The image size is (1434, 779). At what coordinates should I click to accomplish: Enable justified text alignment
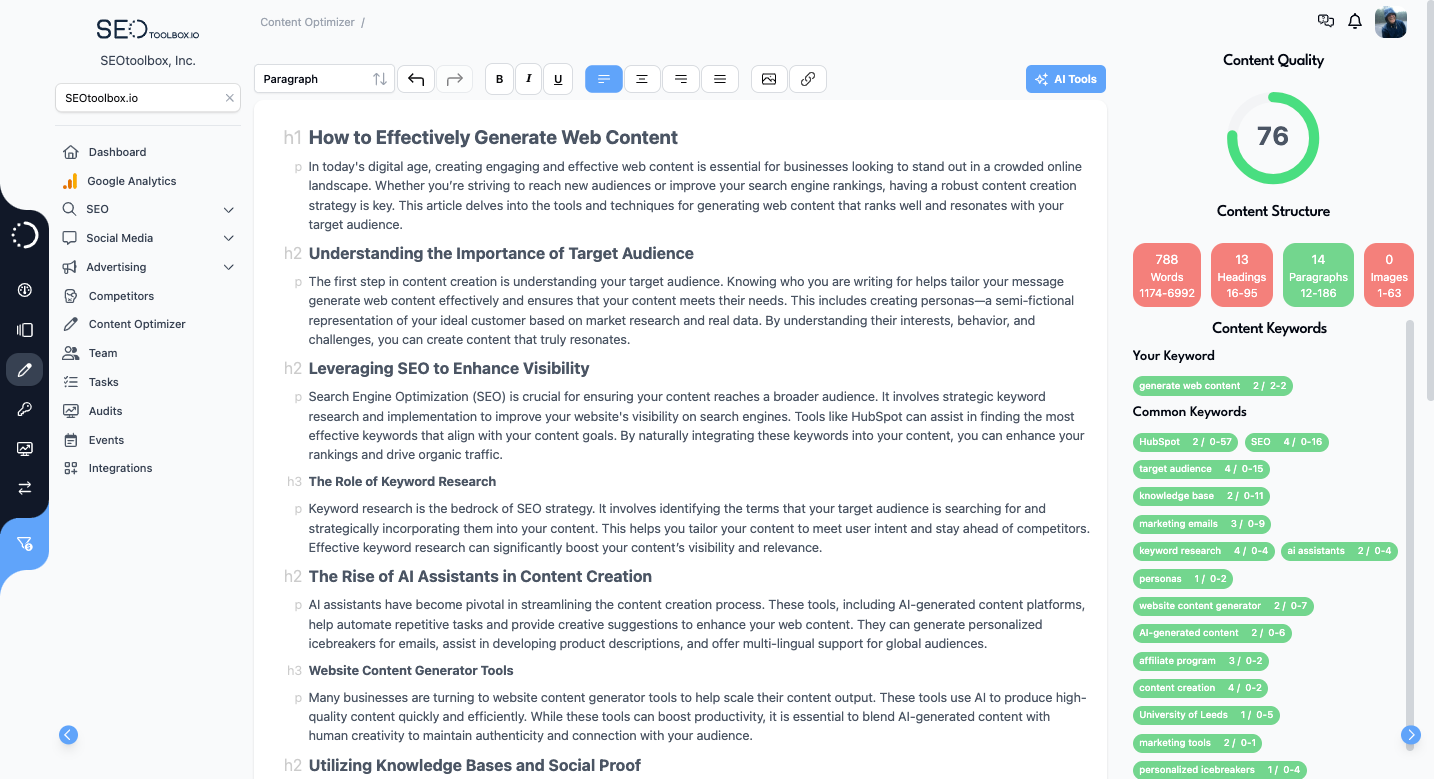click(x=720, y=79)
